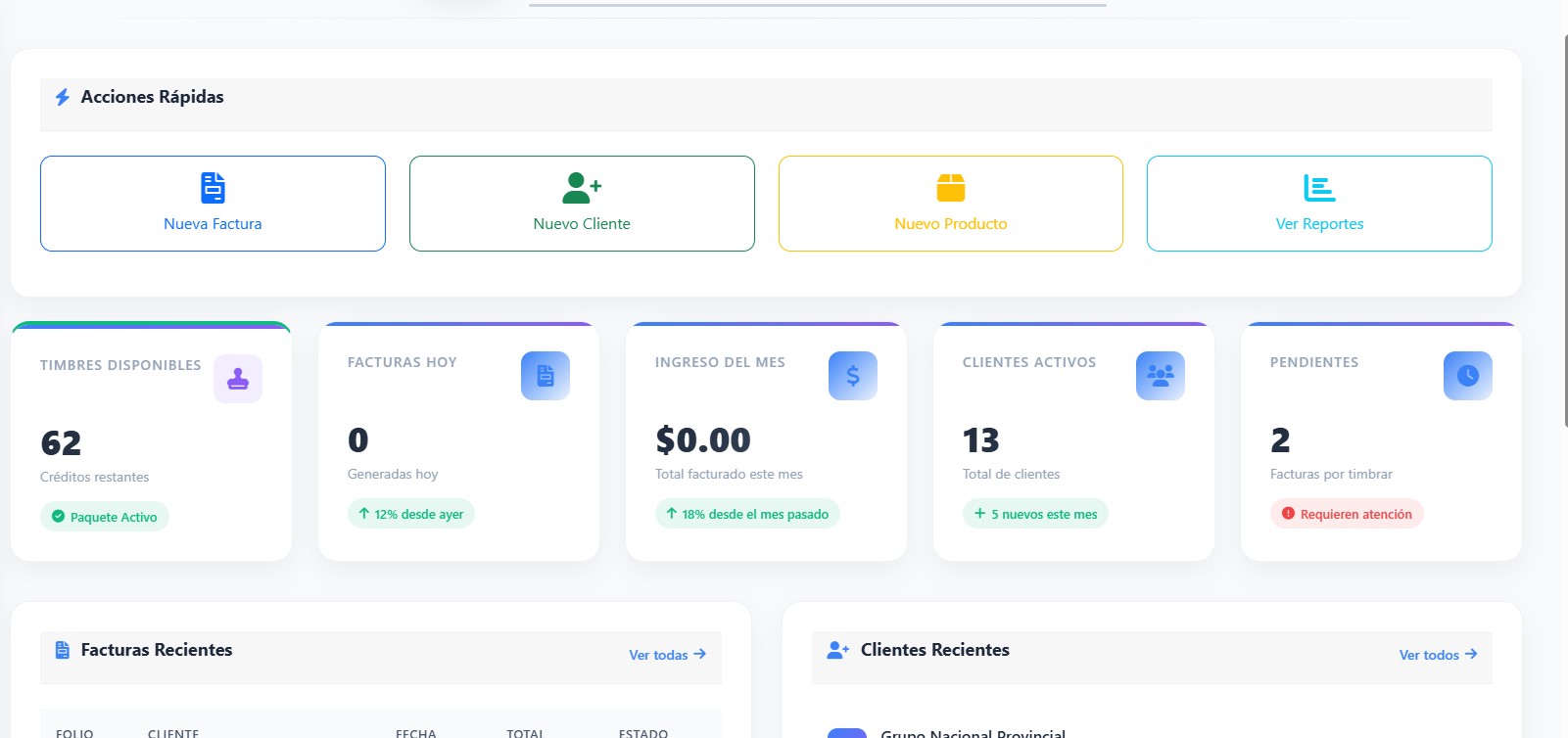This screenshot has height=738, width=1568.
Task: Click the lightning bolt icon beside Acciones Rápidas
Action: pos(63,97)
